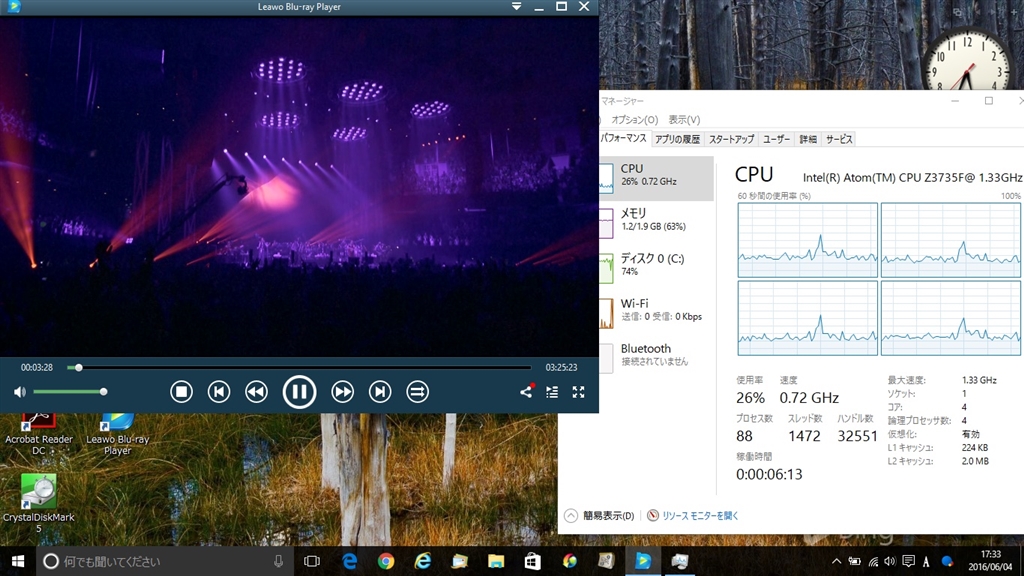Click the rewind button
This screenshot has width=1024, height=576.
click(x=256, y=392)
